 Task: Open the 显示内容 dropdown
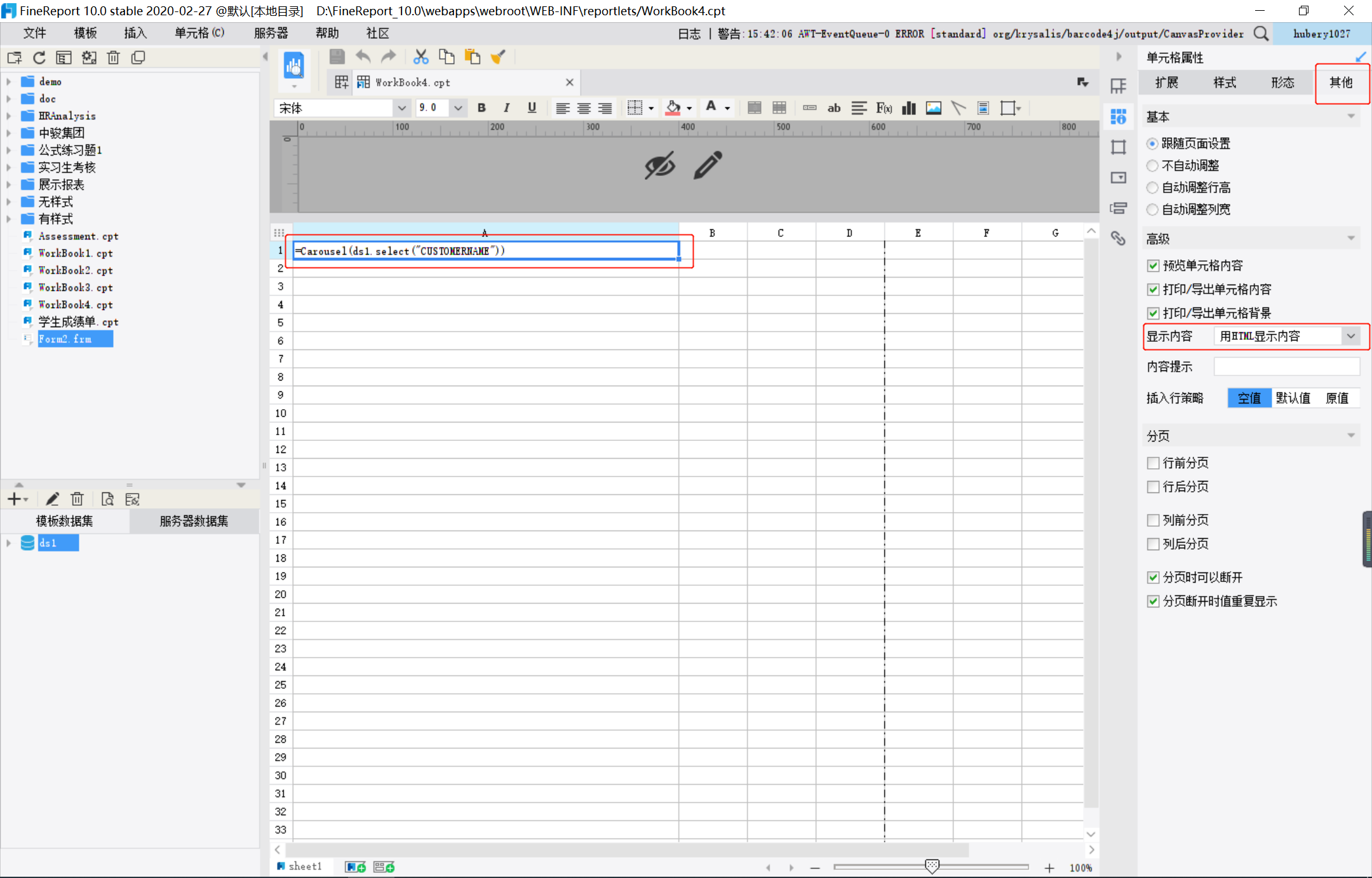point(1351,336)
